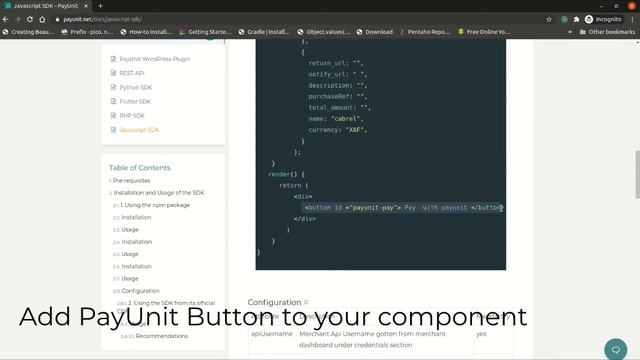Jump to Installation and Usage of the SDK
640x360 pixels.
[159, 193]
